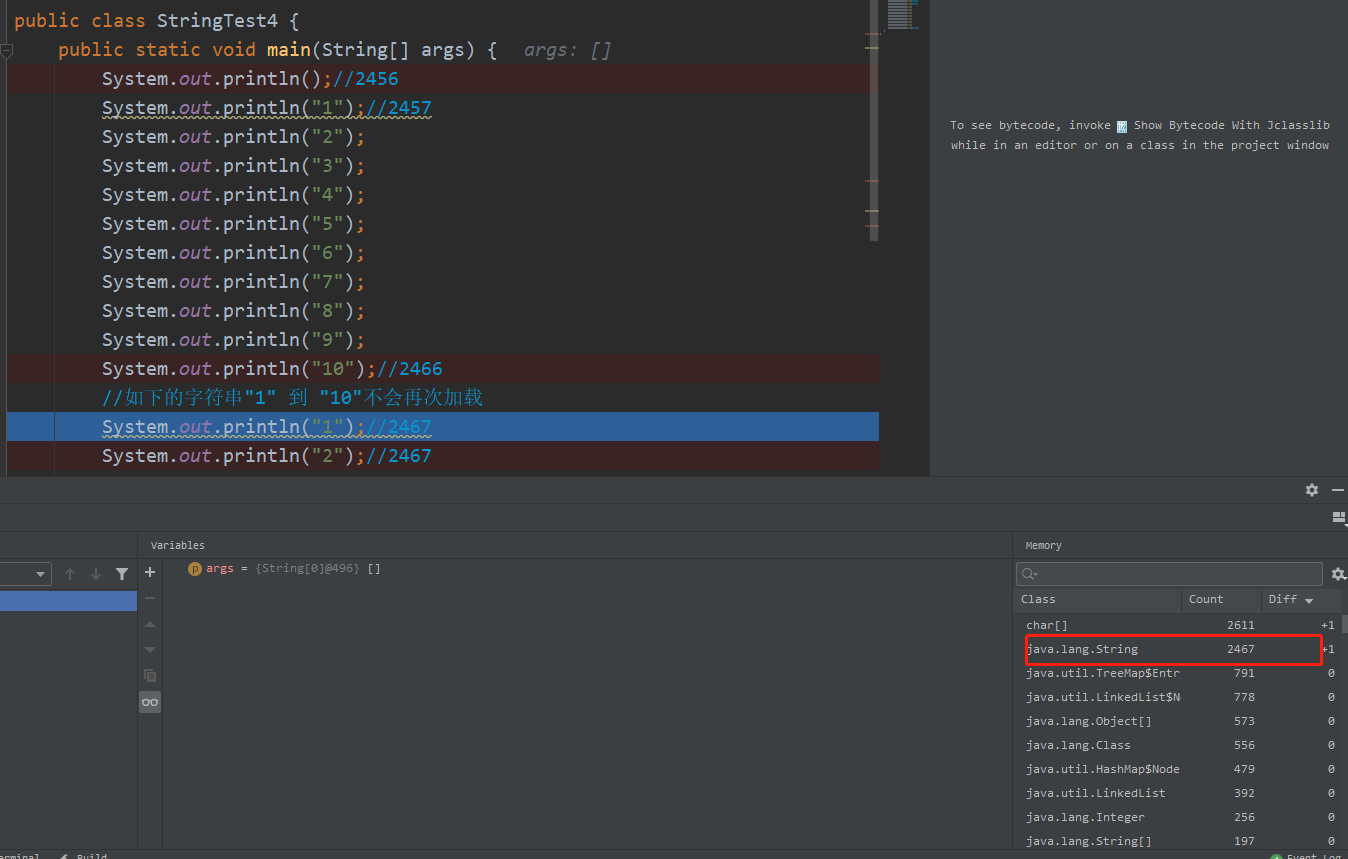
Task: Click the Chinese comment line about strings "1" to "10"
Action: [x=292, y=397]
